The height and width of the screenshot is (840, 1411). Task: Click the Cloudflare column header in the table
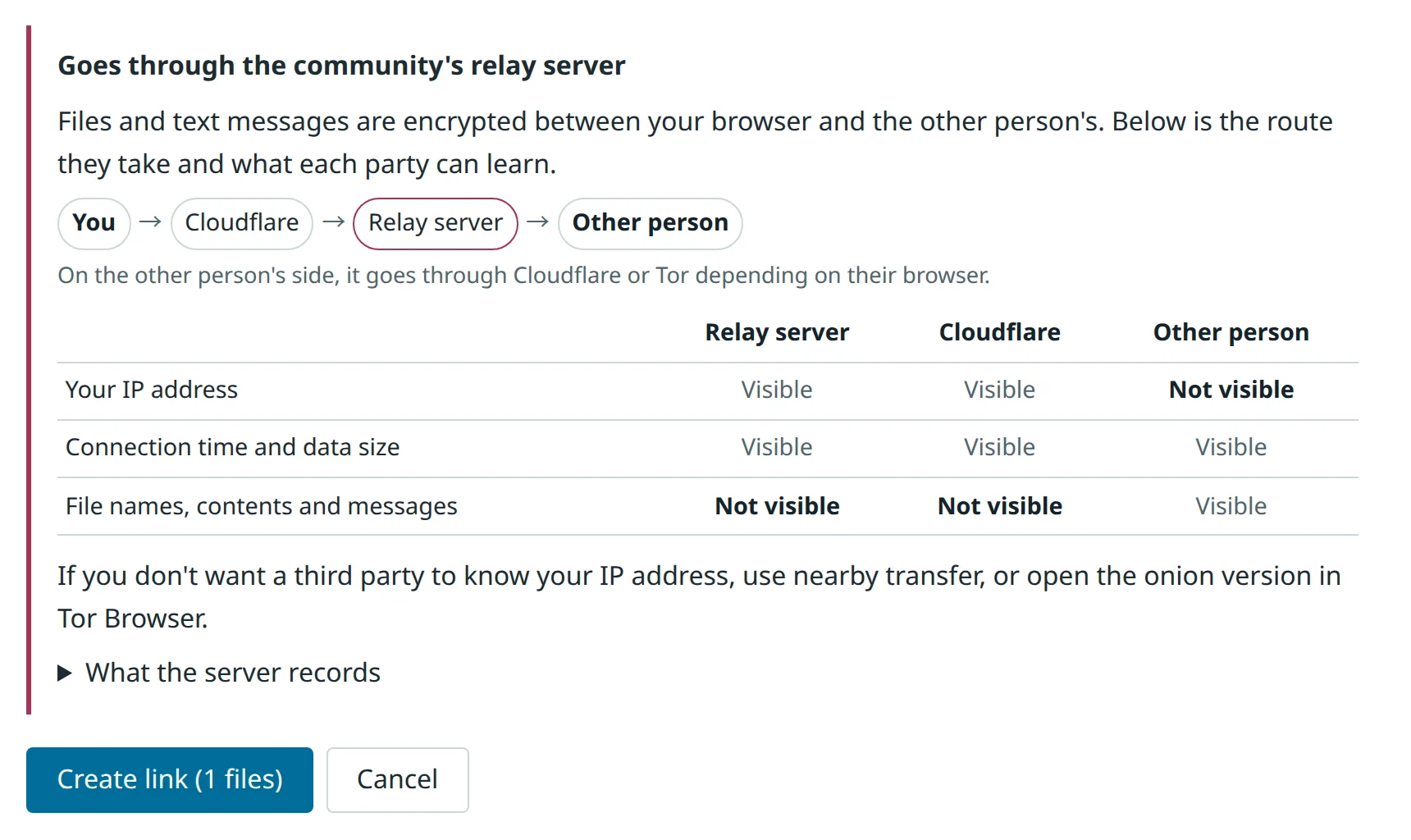coord(1000,332)
